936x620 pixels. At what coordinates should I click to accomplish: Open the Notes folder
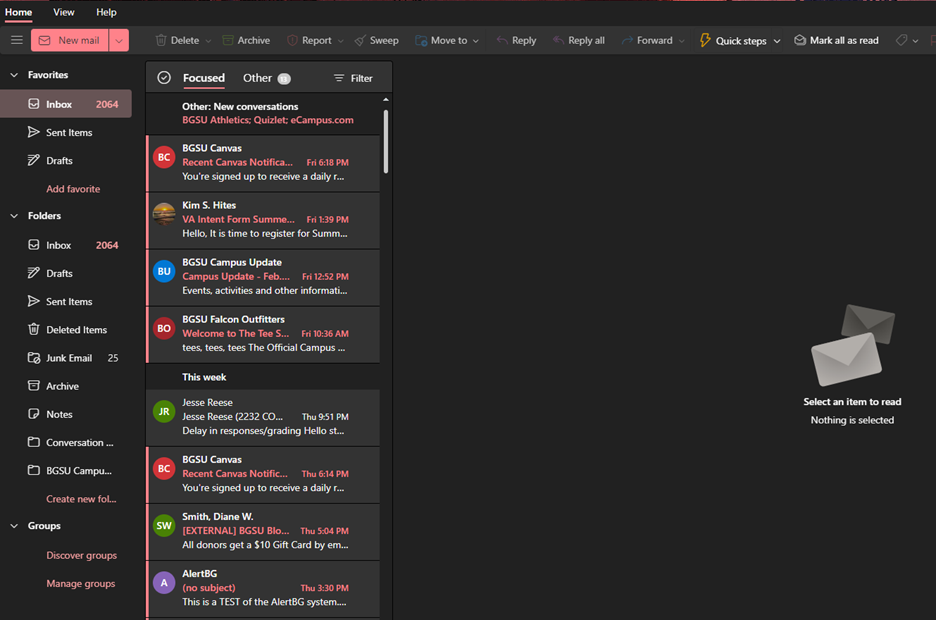[x=66, y=414]
